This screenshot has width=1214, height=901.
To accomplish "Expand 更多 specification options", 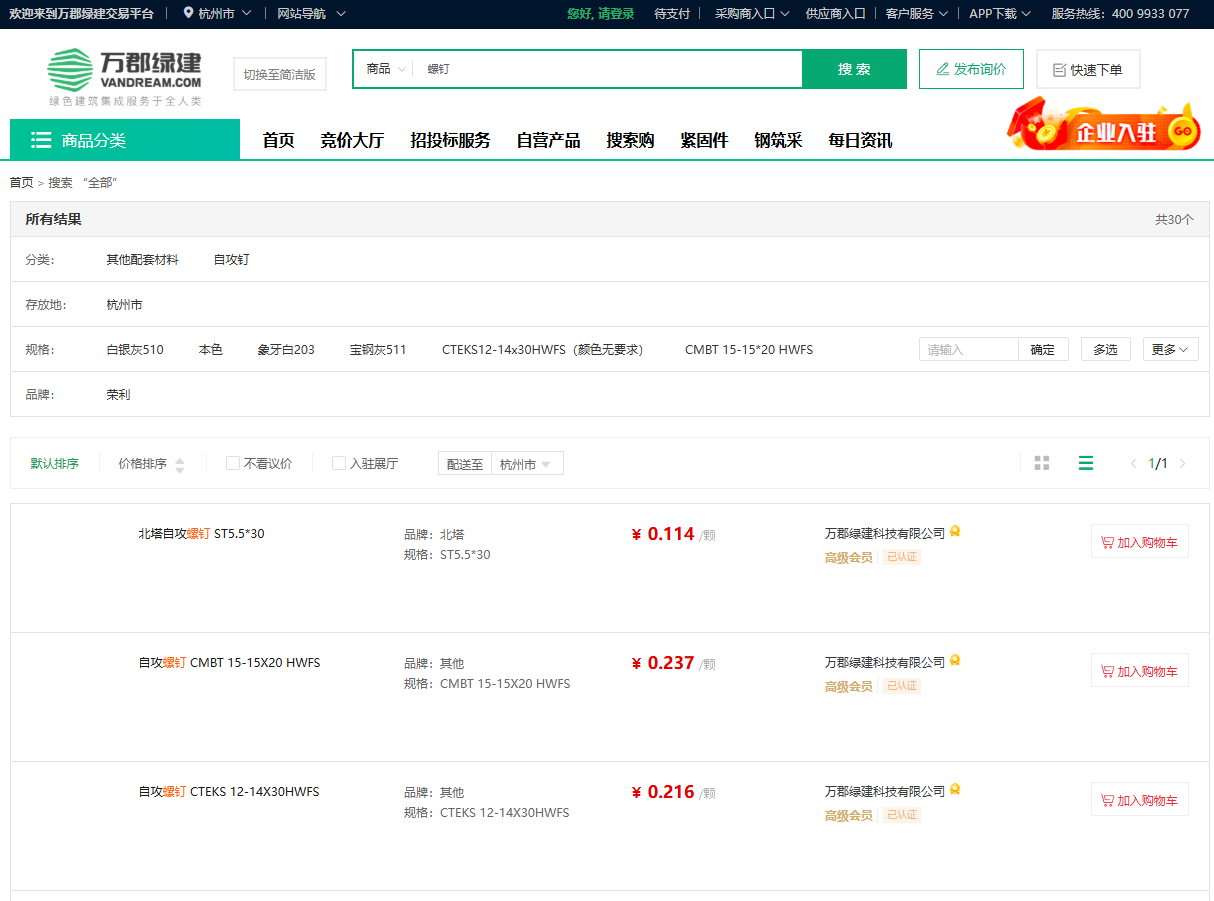I will point(1170,349).
